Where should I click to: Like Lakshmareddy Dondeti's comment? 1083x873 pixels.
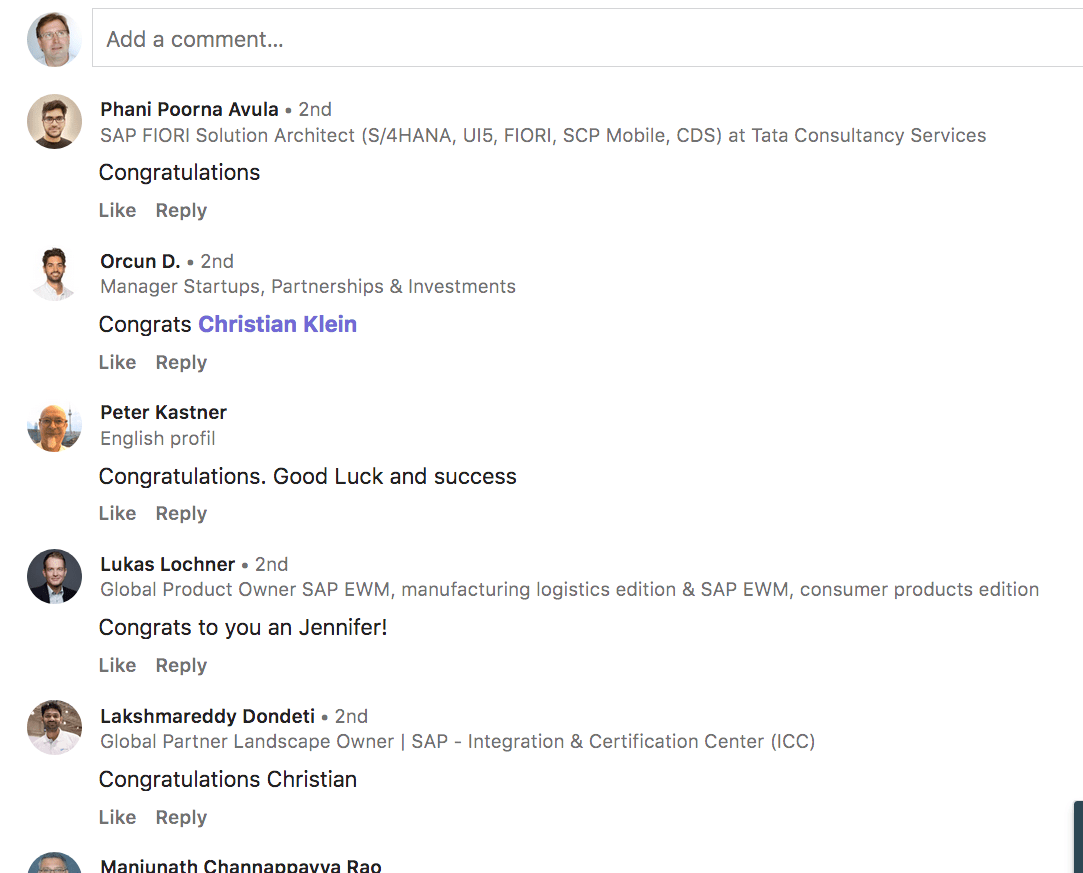click(117, 817)
